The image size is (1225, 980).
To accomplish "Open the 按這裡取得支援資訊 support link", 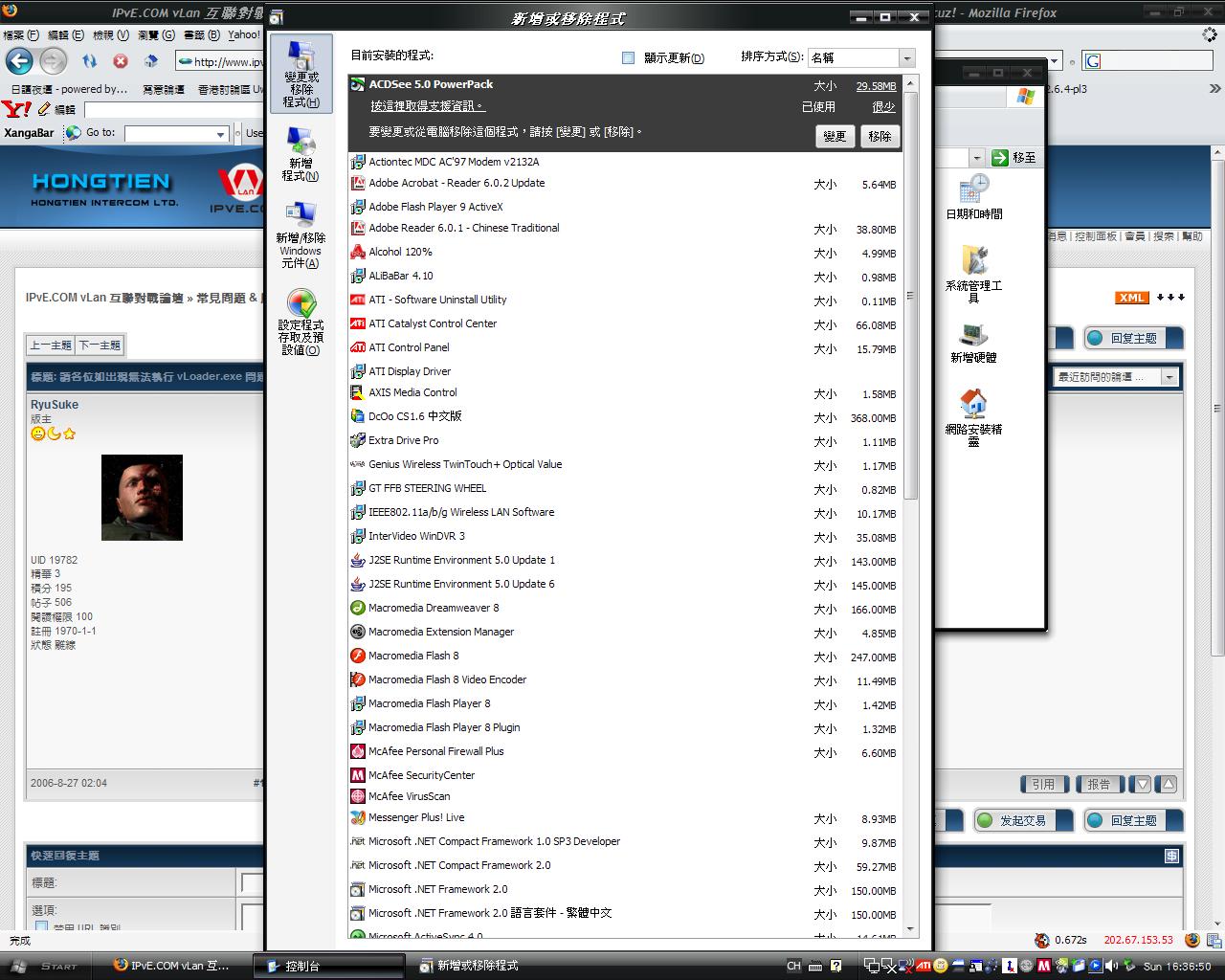I will click(428, 106).
